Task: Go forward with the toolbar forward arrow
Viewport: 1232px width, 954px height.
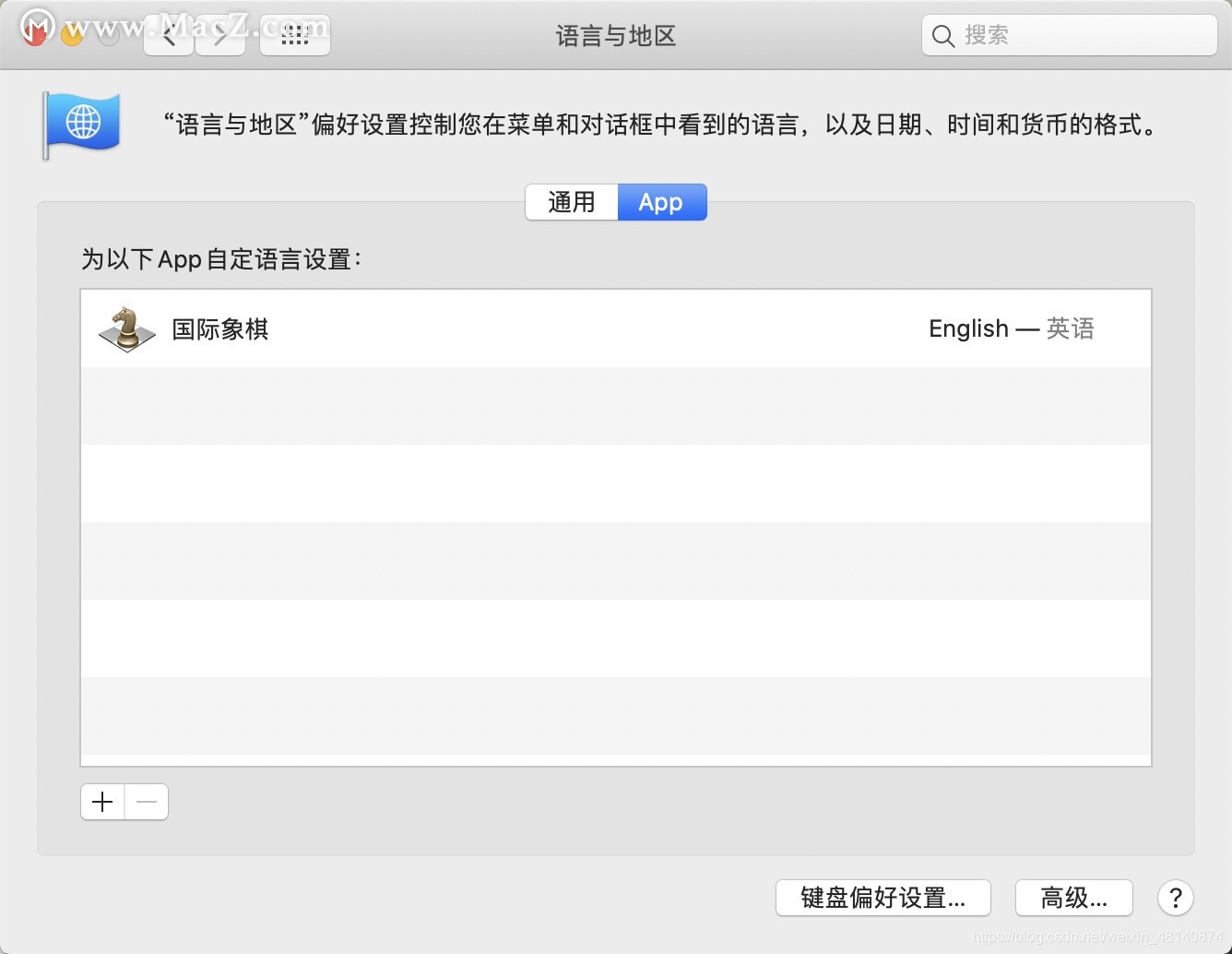Action: tap(220, 36)
